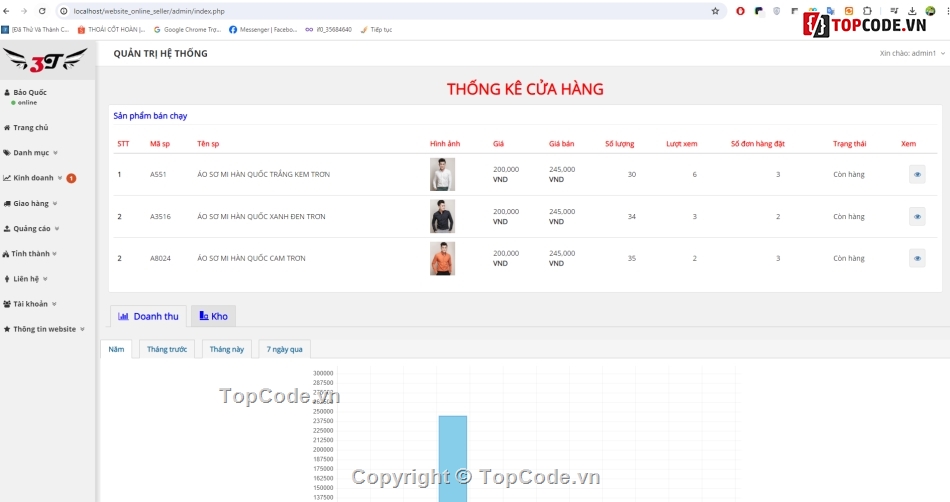
Task: Open the extensions puzzle icon
Action: point(867,11)
